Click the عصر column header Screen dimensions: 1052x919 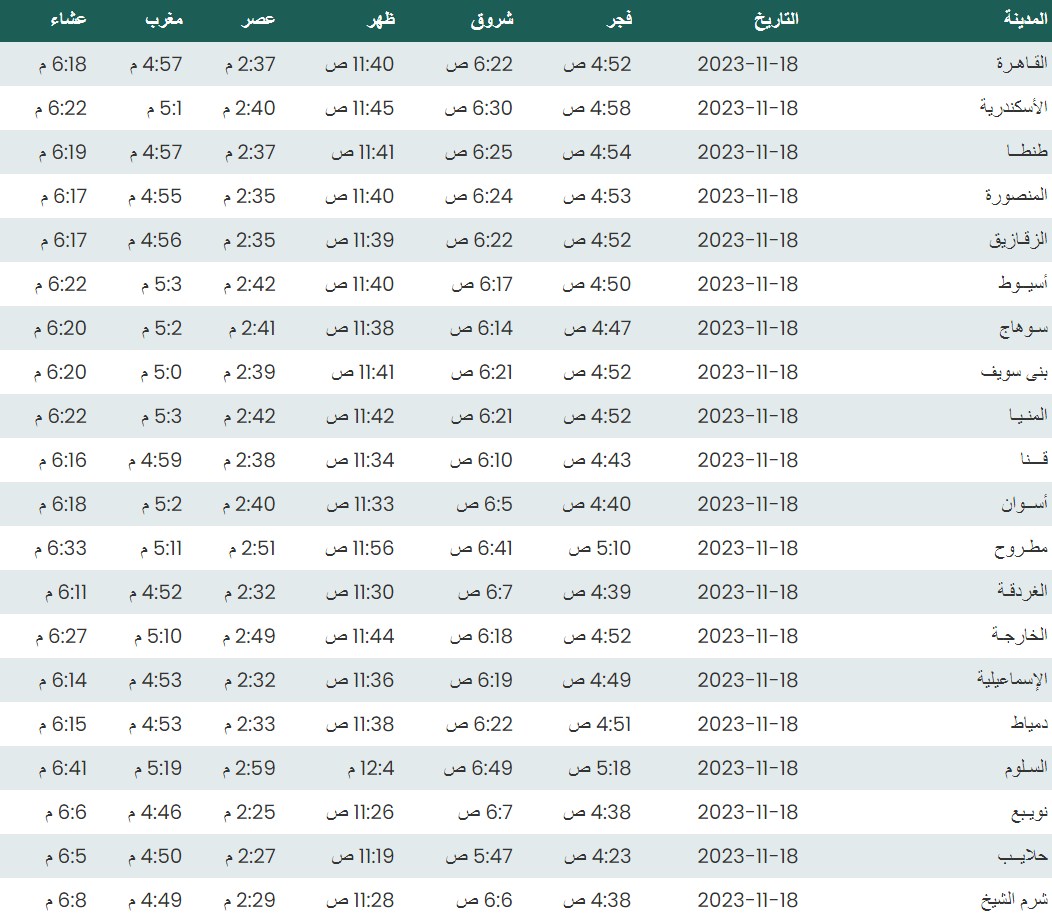pyautogui.click(x=258, y=19)
